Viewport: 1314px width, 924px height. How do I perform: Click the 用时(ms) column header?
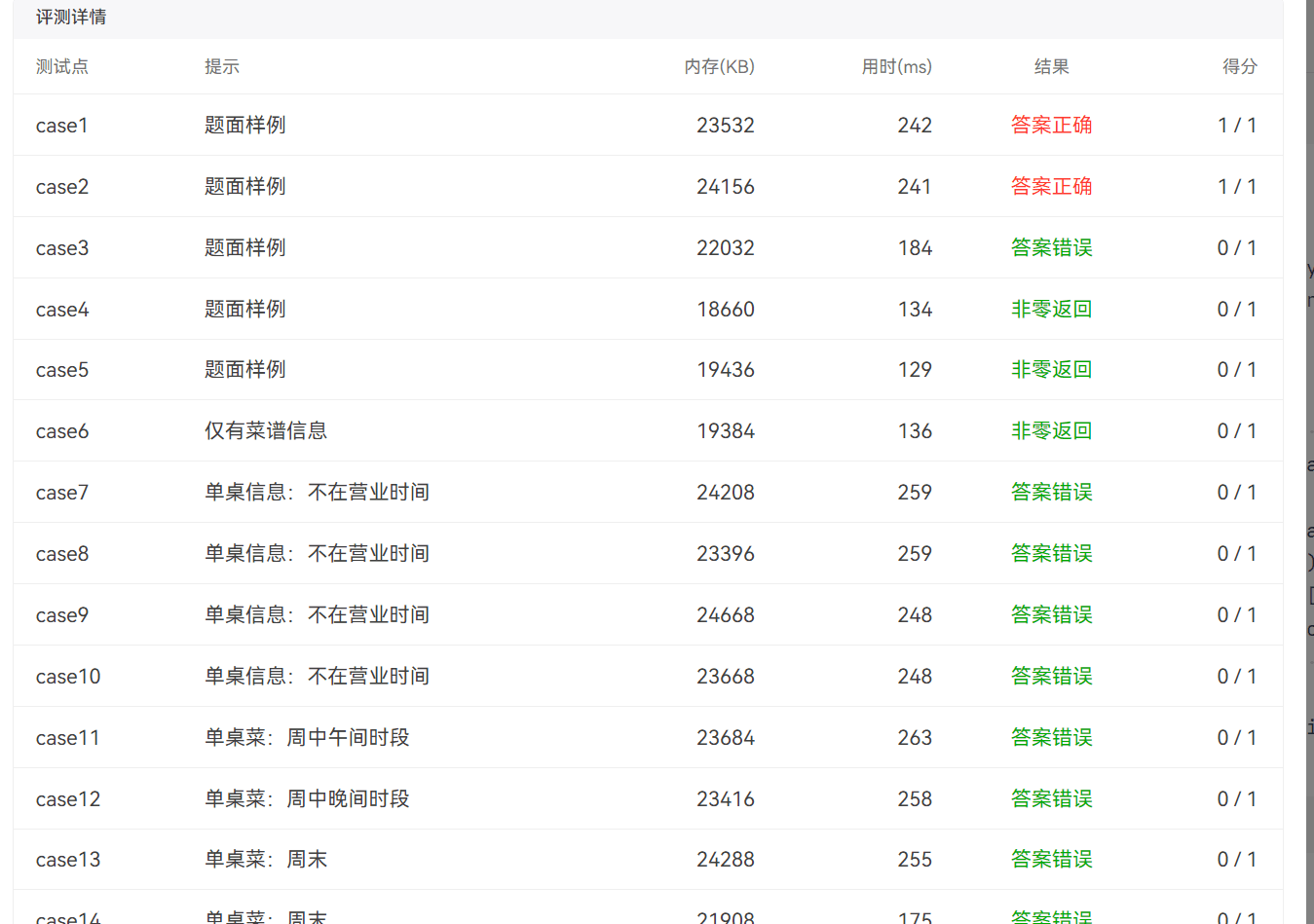tap(896, 66)
